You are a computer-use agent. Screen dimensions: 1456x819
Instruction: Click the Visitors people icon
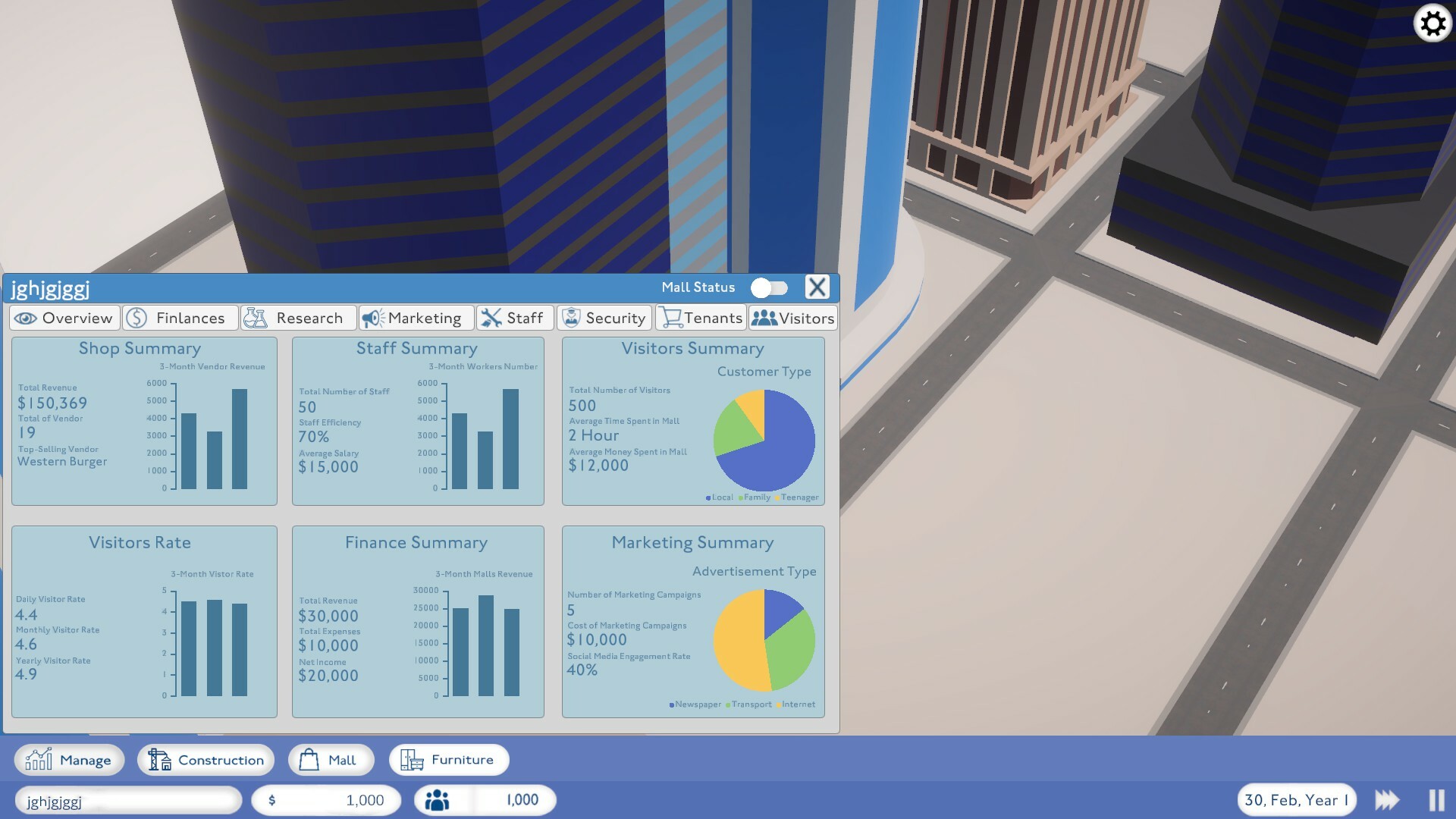[x=764, y=318]
